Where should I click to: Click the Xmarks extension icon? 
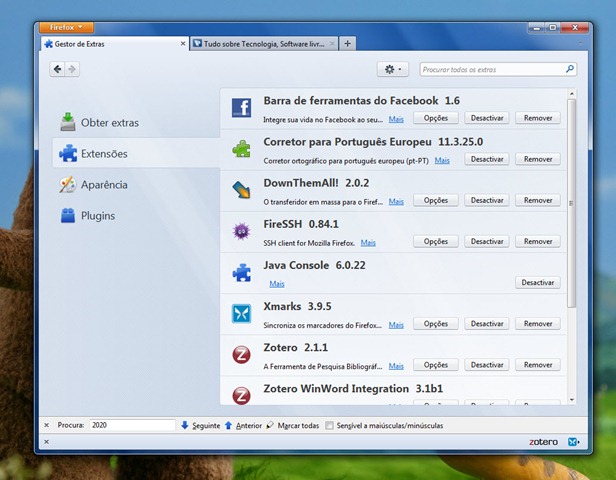tap(241, 313)
